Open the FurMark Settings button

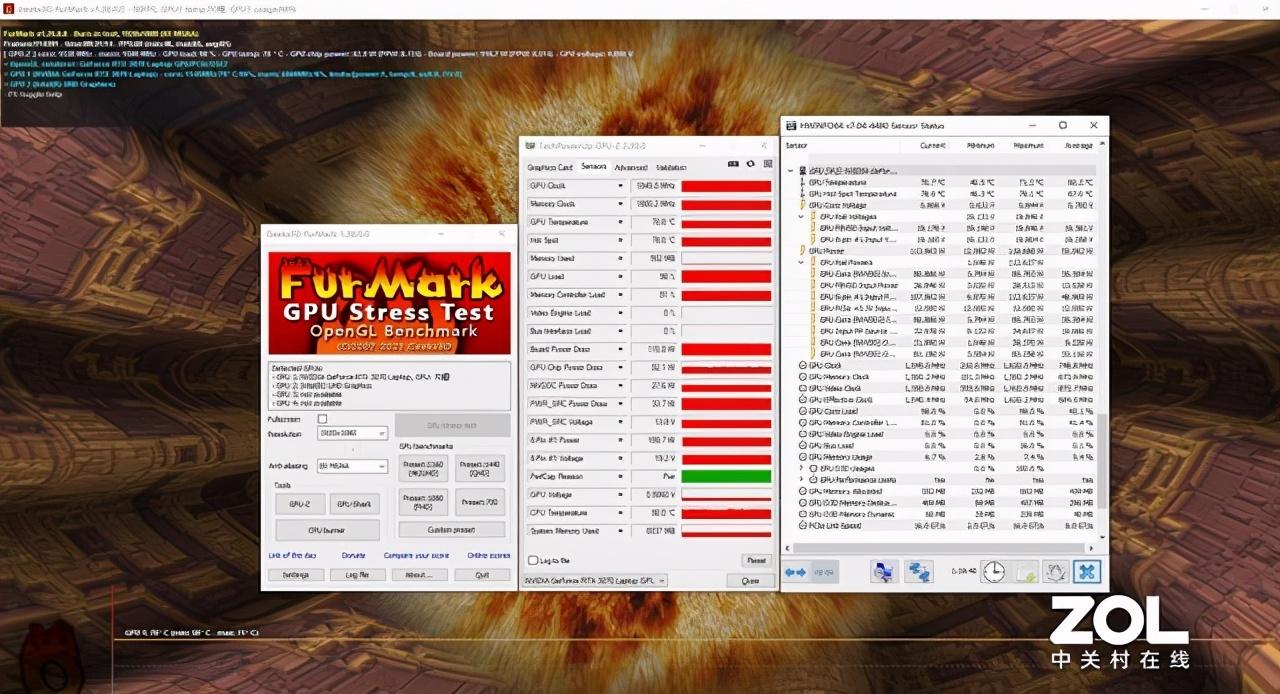pos(295,575)
